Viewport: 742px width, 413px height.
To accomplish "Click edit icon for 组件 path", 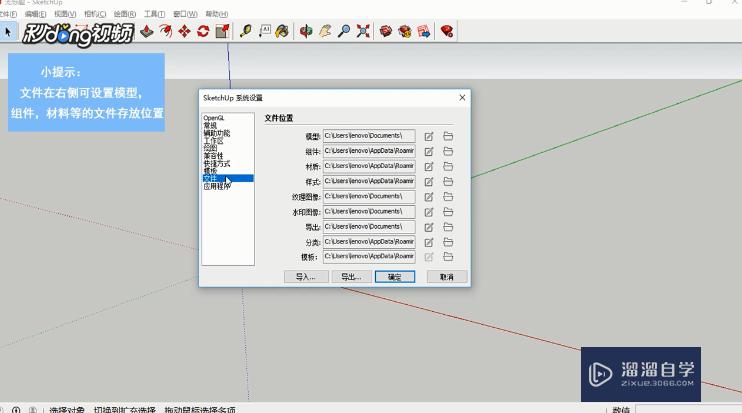I will (x=429, y=151).
